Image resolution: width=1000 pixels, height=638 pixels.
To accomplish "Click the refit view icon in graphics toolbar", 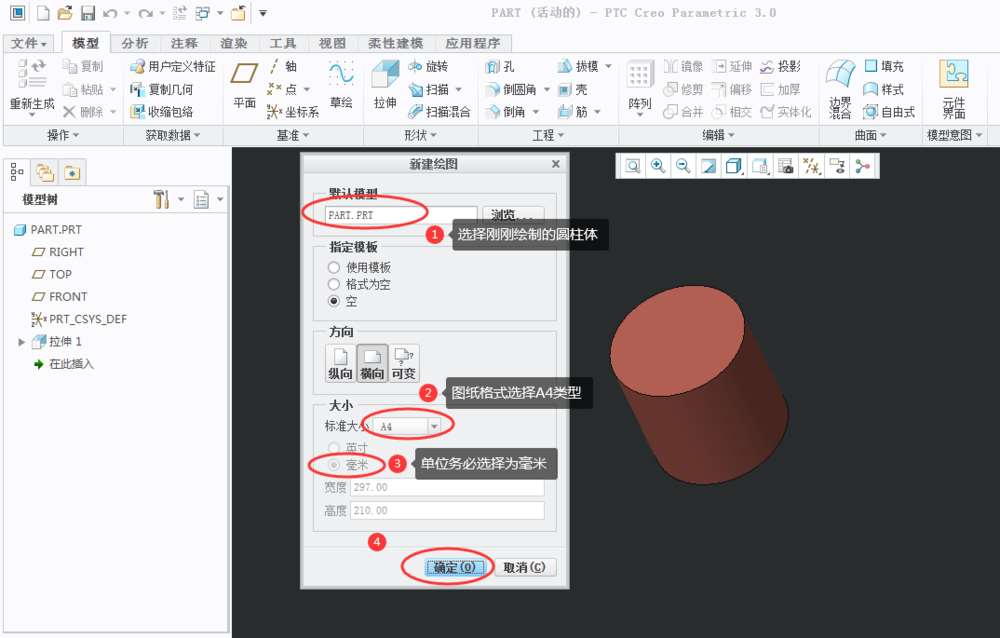I will pyautogui.click(x=633, y=167).
